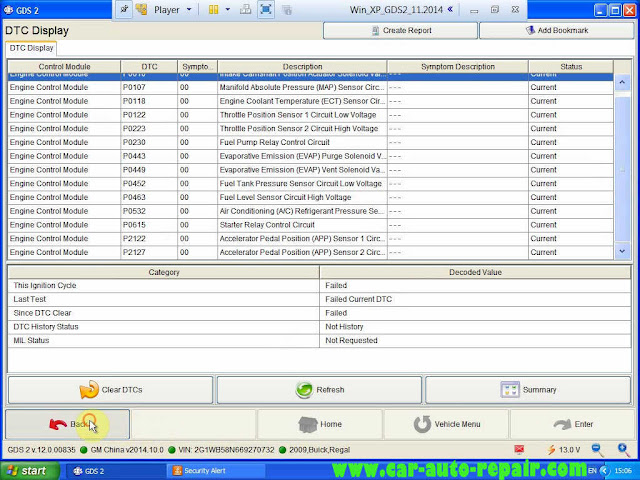Select DTC code P0223
This screenshot has height=480, width=640.
coord(134,129)
